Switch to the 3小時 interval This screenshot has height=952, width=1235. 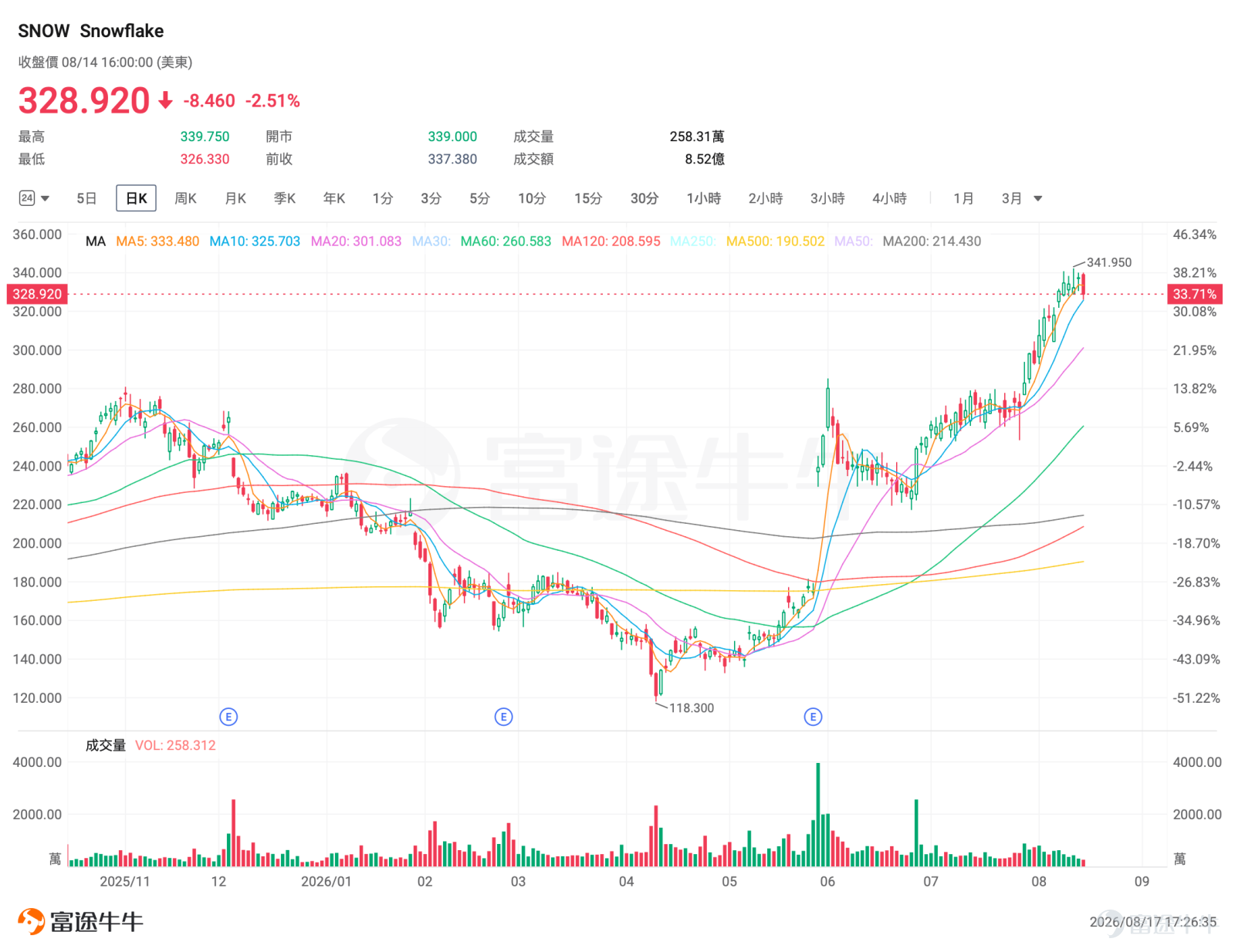(827, 198)
